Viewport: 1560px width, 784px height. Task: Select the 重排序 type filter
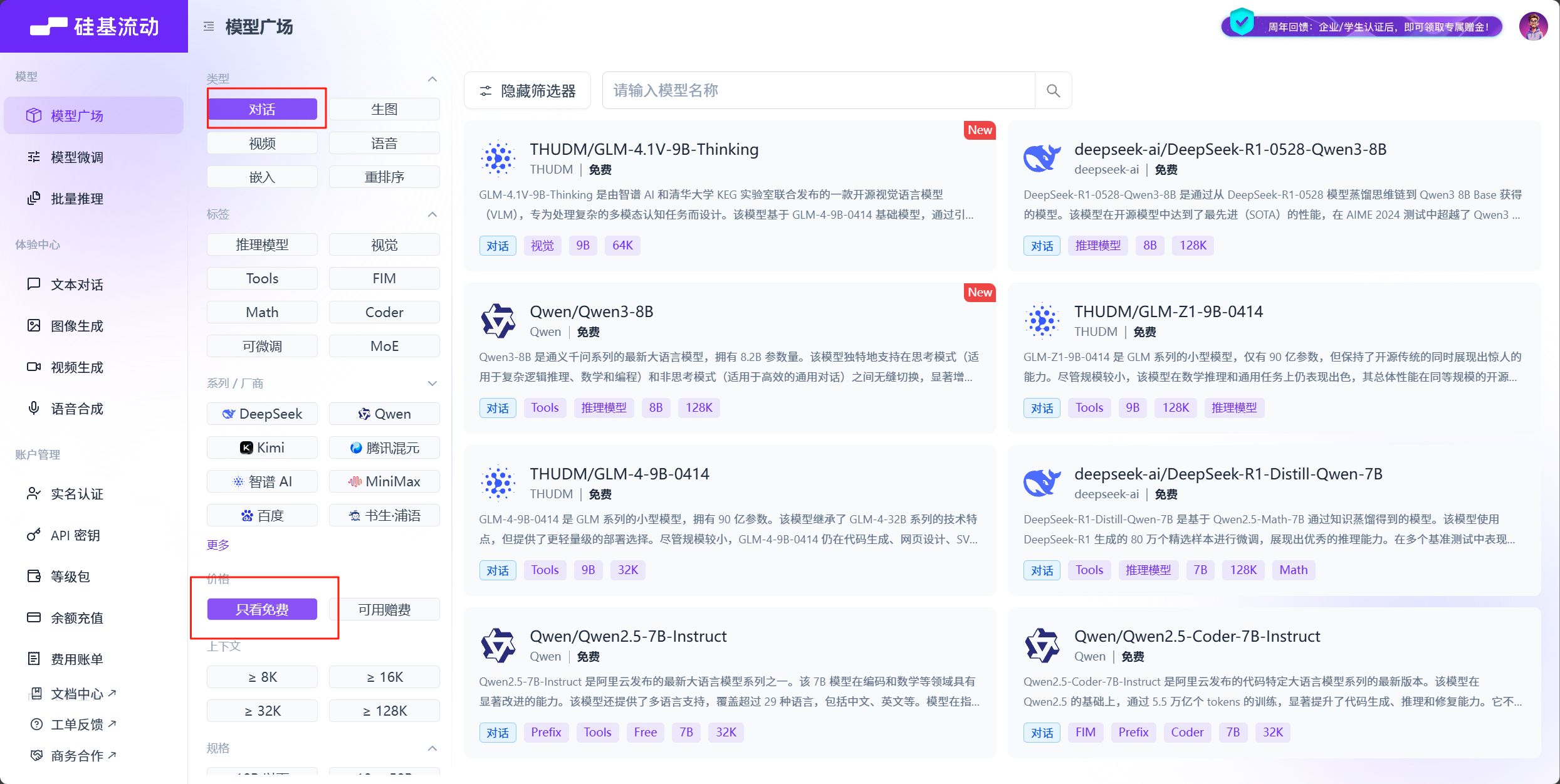(384, 177)
